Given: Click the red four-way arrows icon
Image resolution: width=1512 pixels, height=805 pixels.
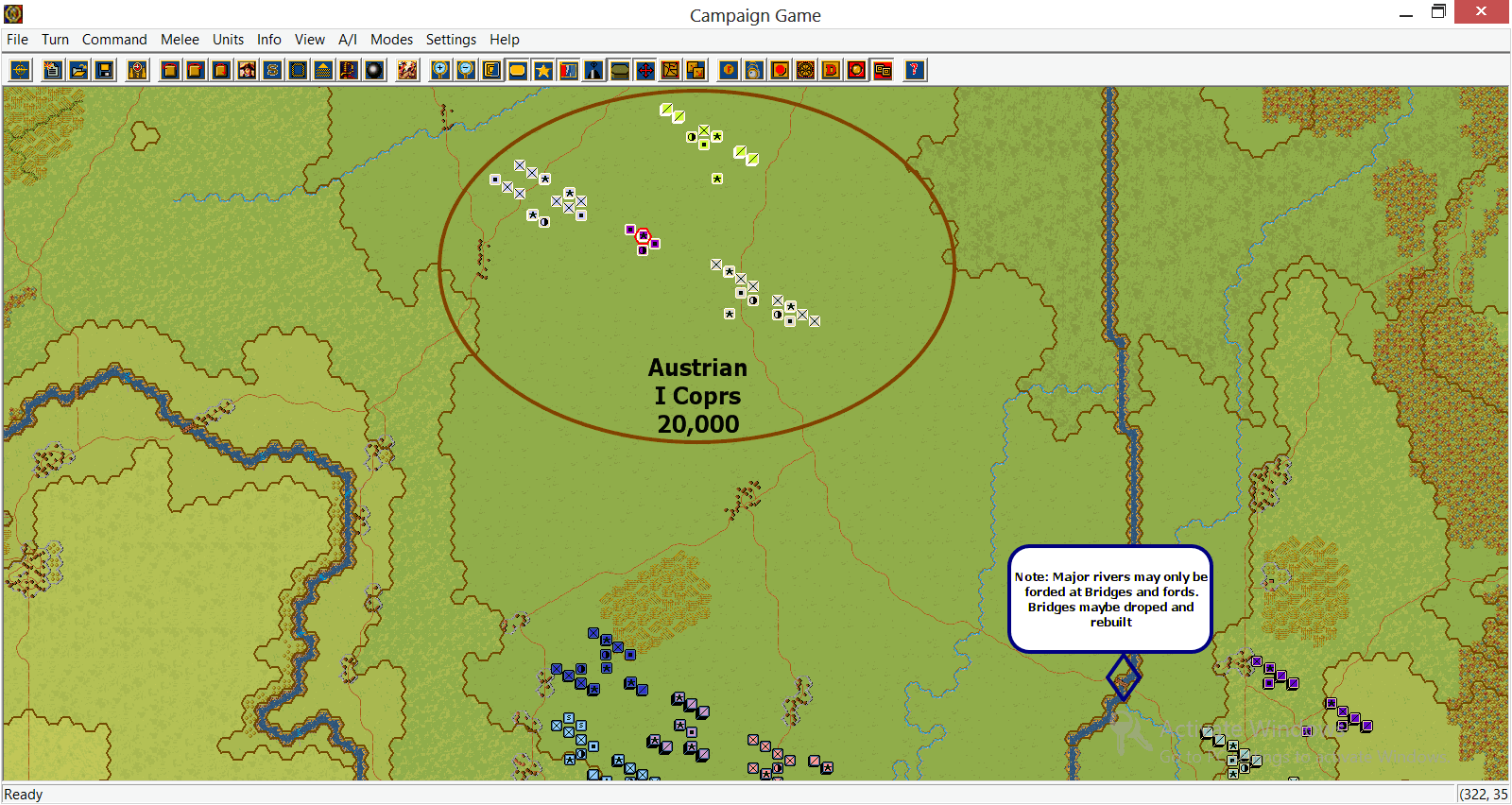Looking at the screenshot, I should click(644, 70).
